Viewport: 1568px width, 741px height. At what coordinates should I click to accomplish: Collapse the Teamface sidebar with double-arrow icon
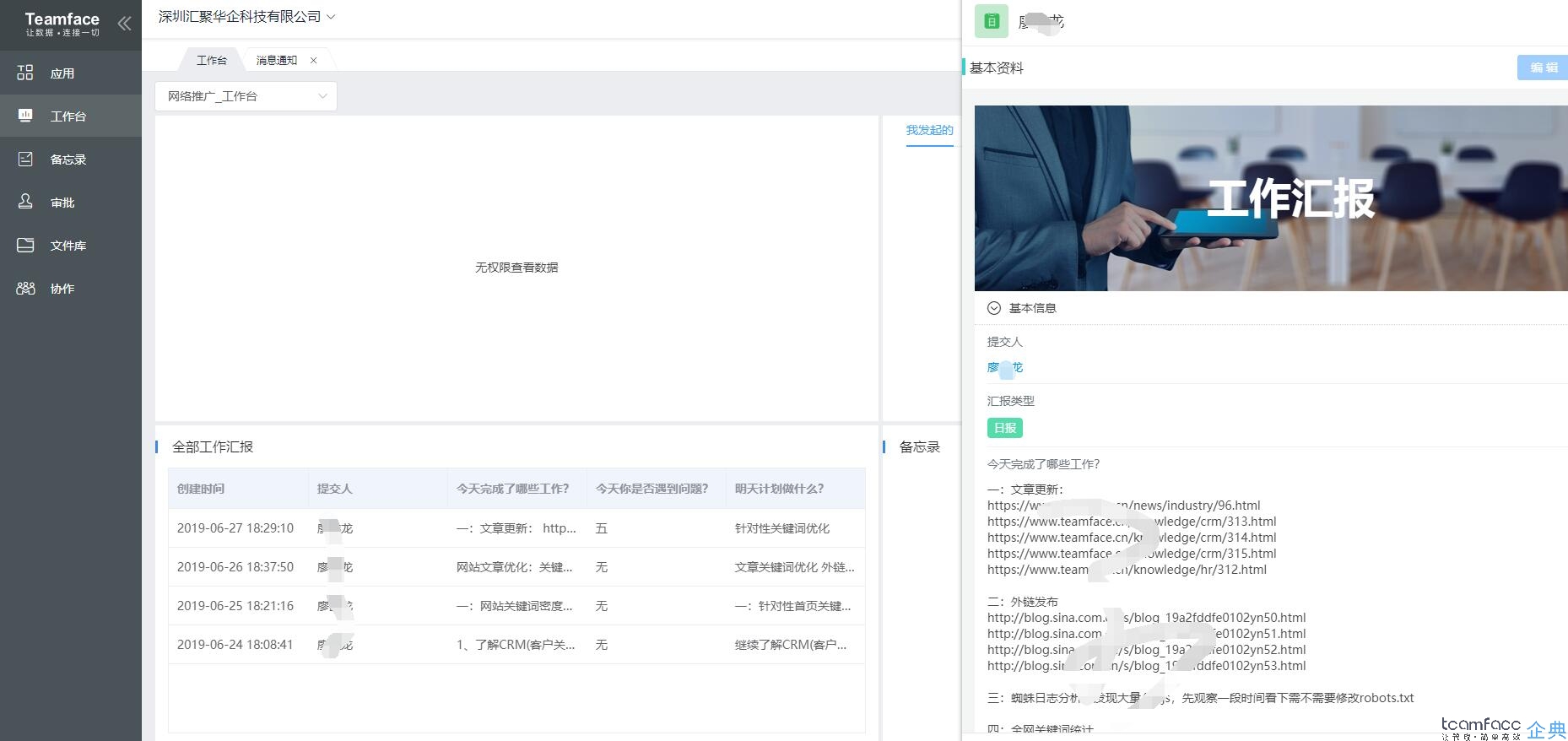(125, 24)
